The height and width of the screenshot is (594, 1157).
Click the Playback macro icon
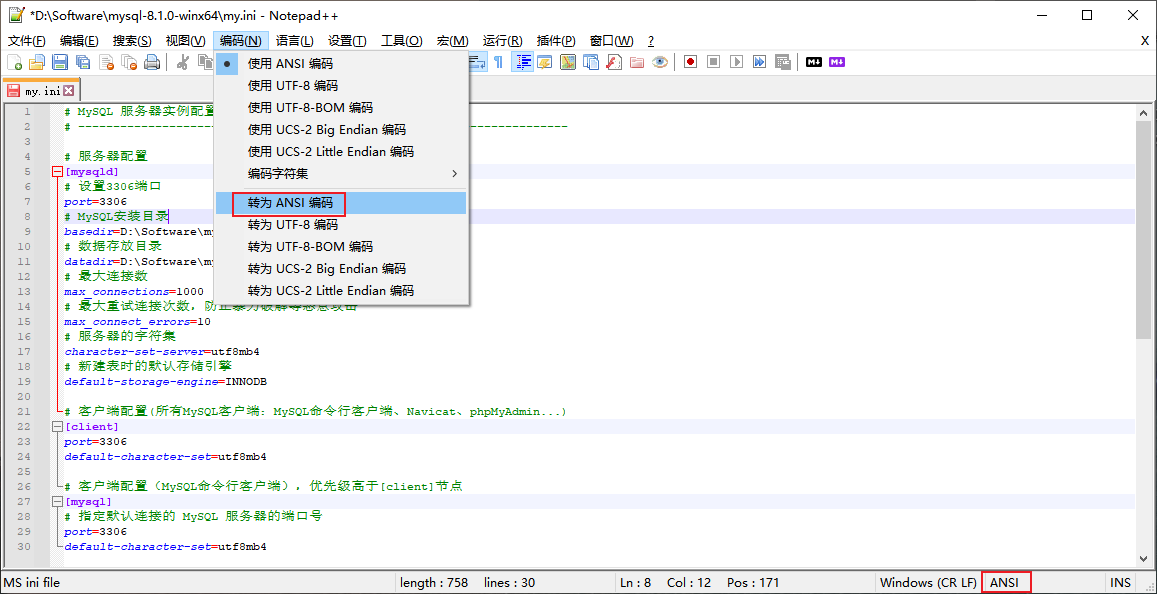pos(736,62)
